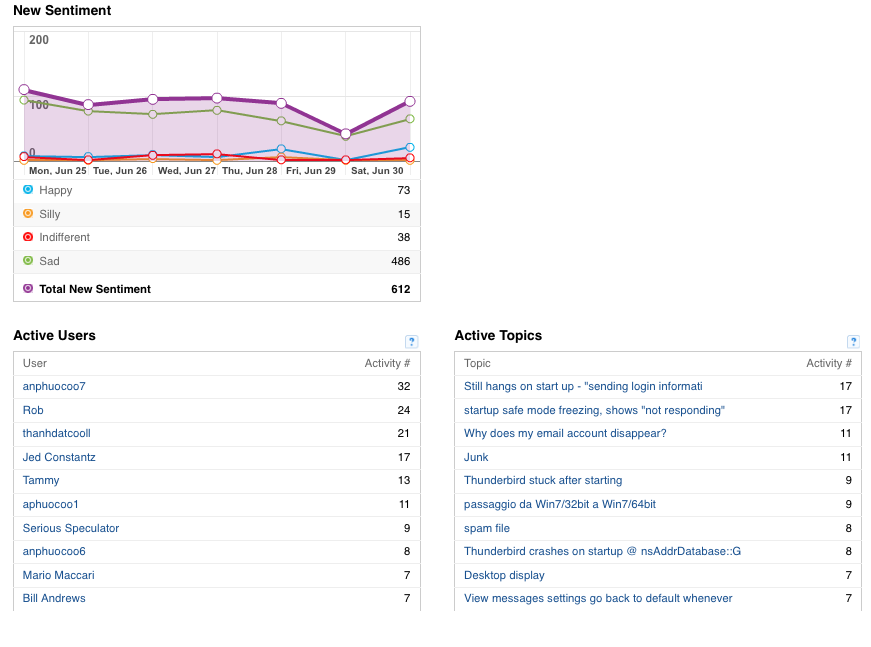
Task: Click the Total New Sentiment legend marker
Action: pos(28,288)
